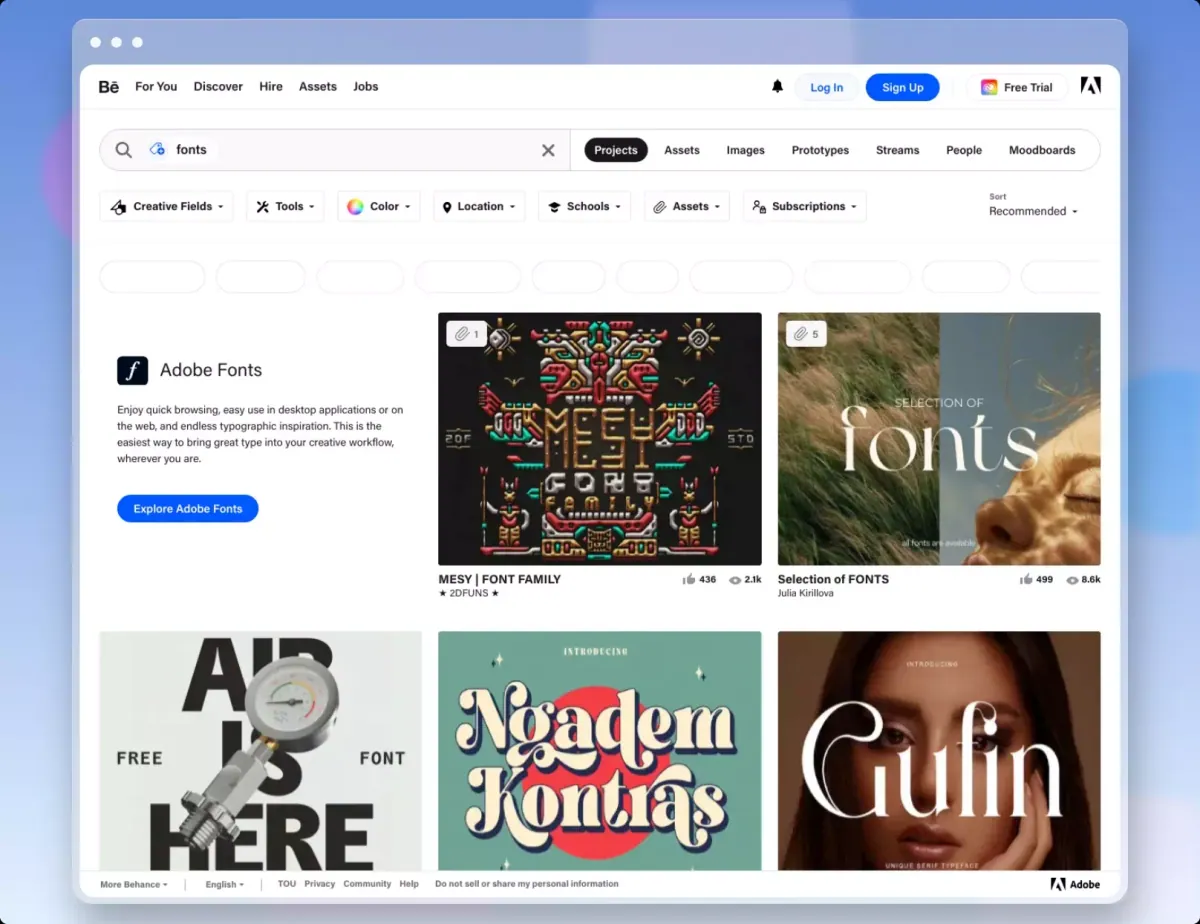Open the Privacy footer link
This screenshot has width=1200, height=924.
pyautogui.click(x=320, y=884)
